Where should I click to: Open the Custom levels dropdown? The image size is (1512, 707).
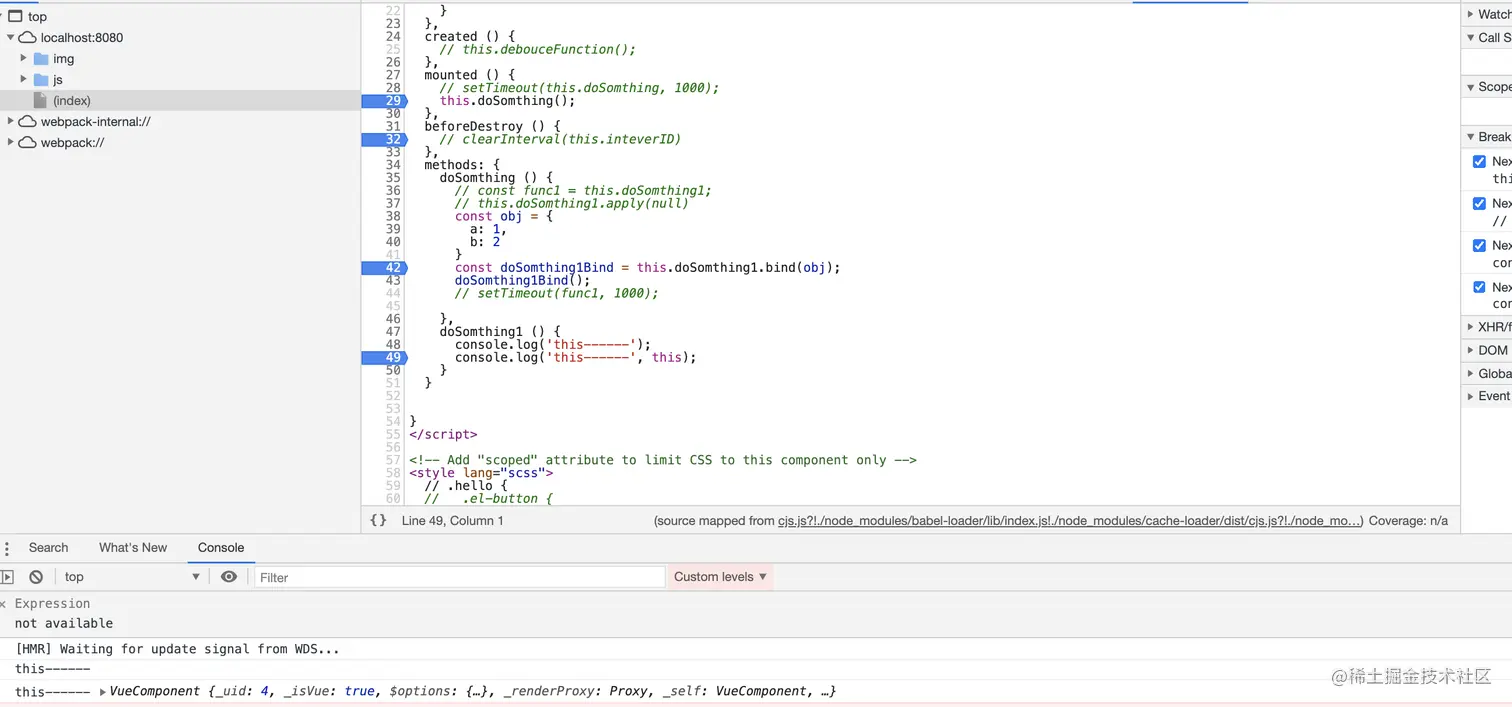[x=721, y=577]
